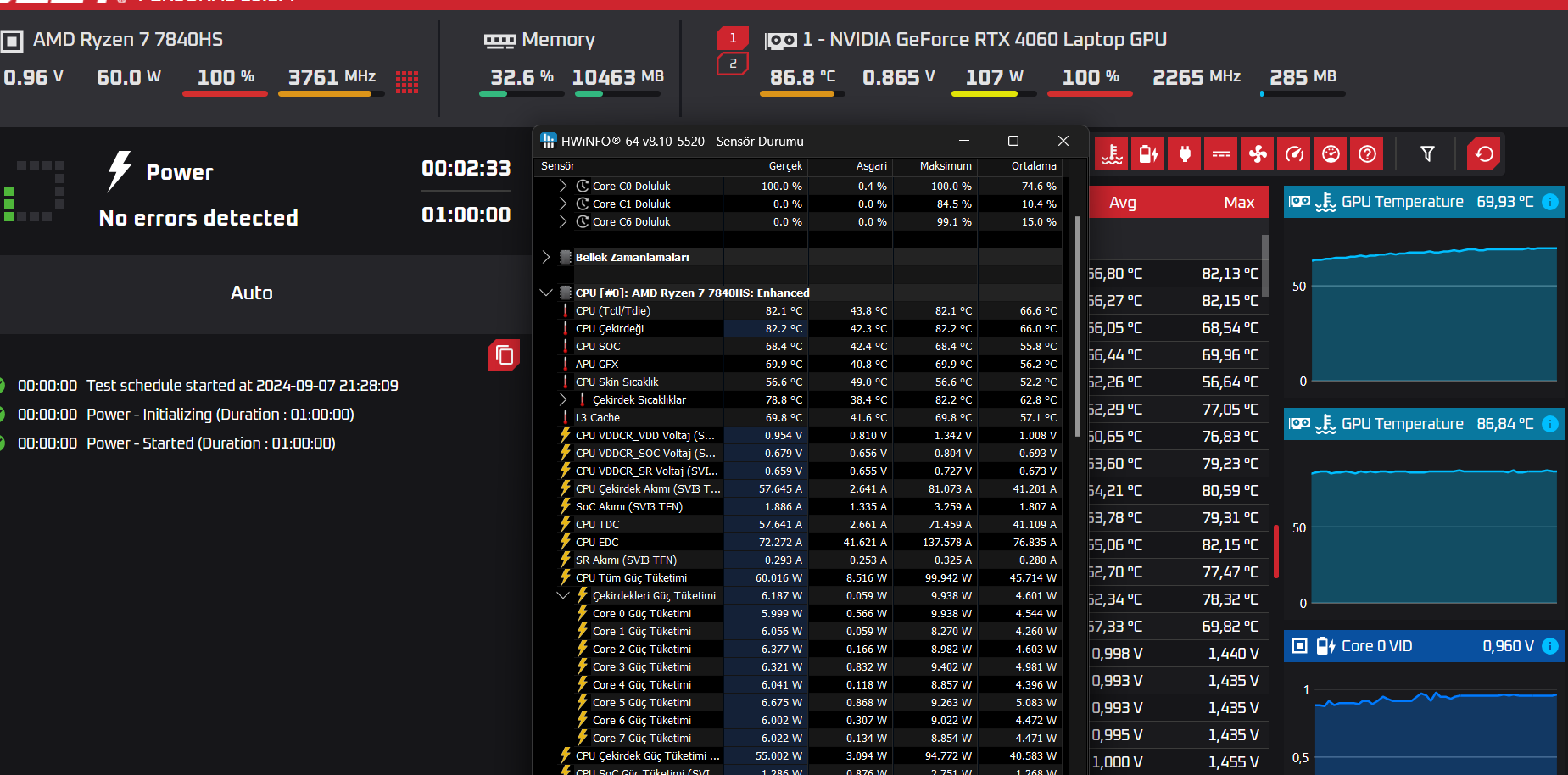Switch to GPU 1 selector

click(x=733, y=38)
